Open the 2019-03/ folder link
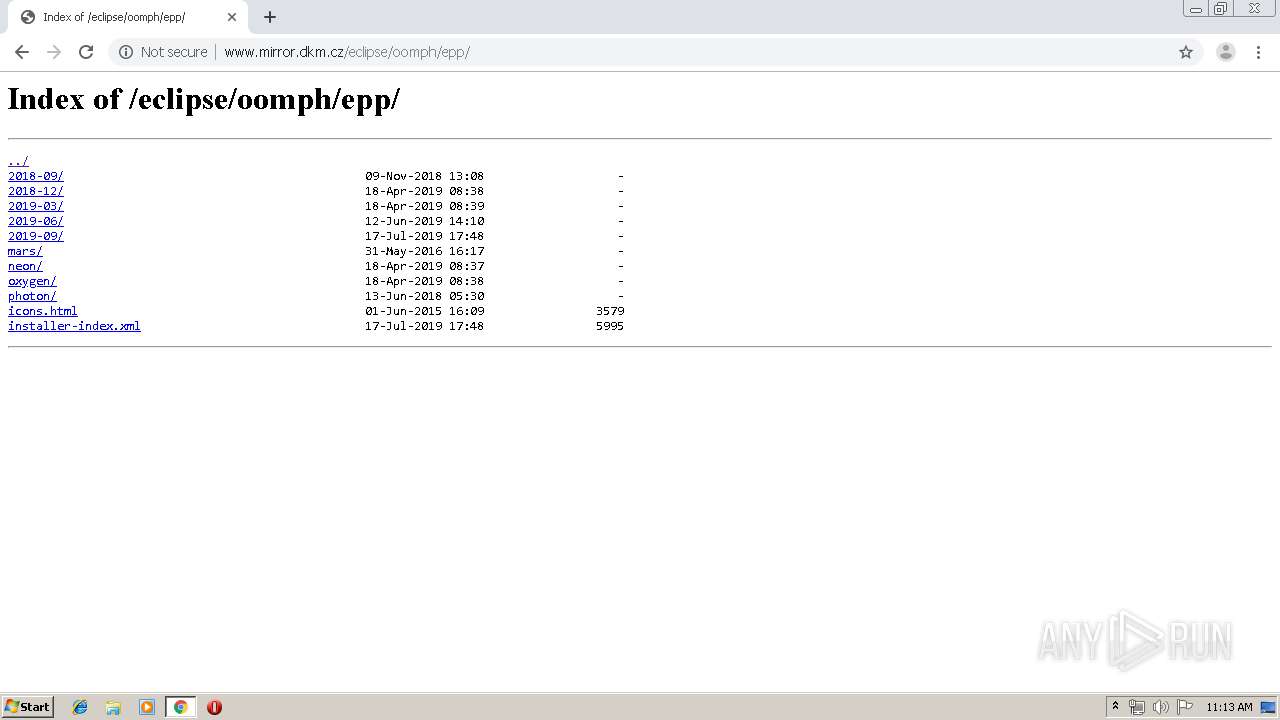1280x720 pixels. pyautogui.click(x=36, y=206)
